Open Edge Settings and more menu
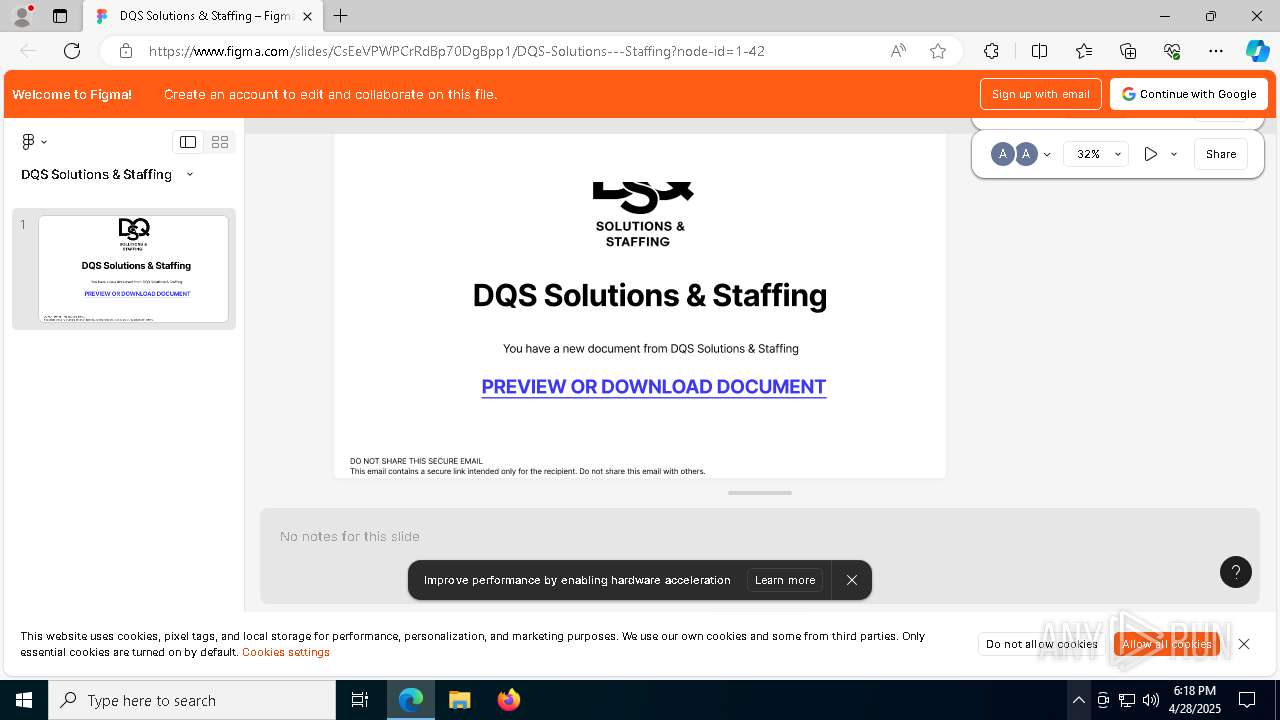The image size is (1280, 720). coord(1216,51)
